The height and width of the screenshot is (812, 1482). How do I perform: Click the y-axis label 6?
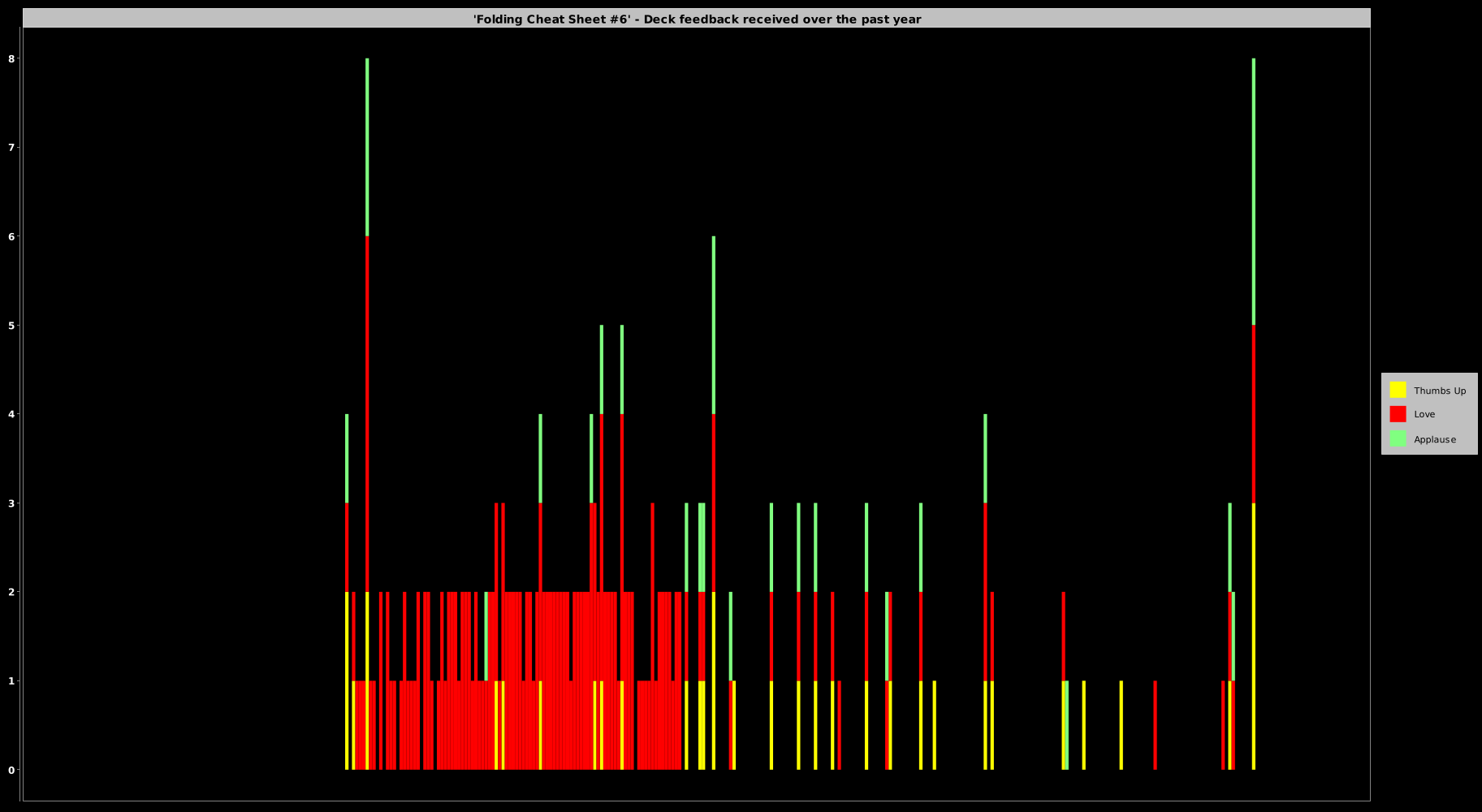point(11,236)
